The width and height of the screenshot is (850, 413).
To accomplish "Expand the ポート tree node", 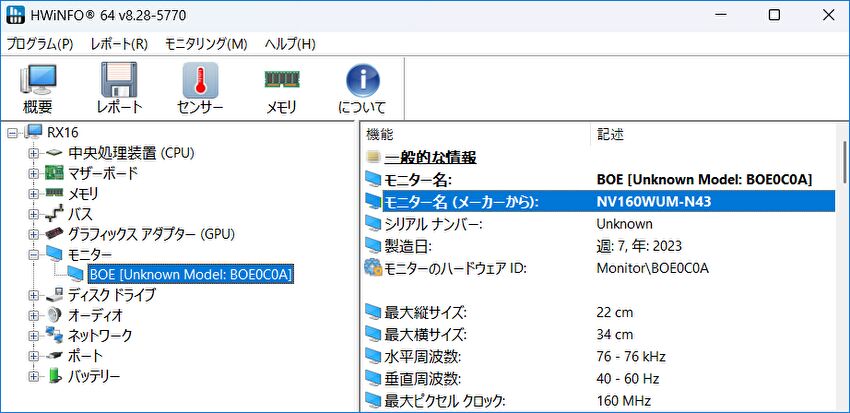I will (34, 356).
